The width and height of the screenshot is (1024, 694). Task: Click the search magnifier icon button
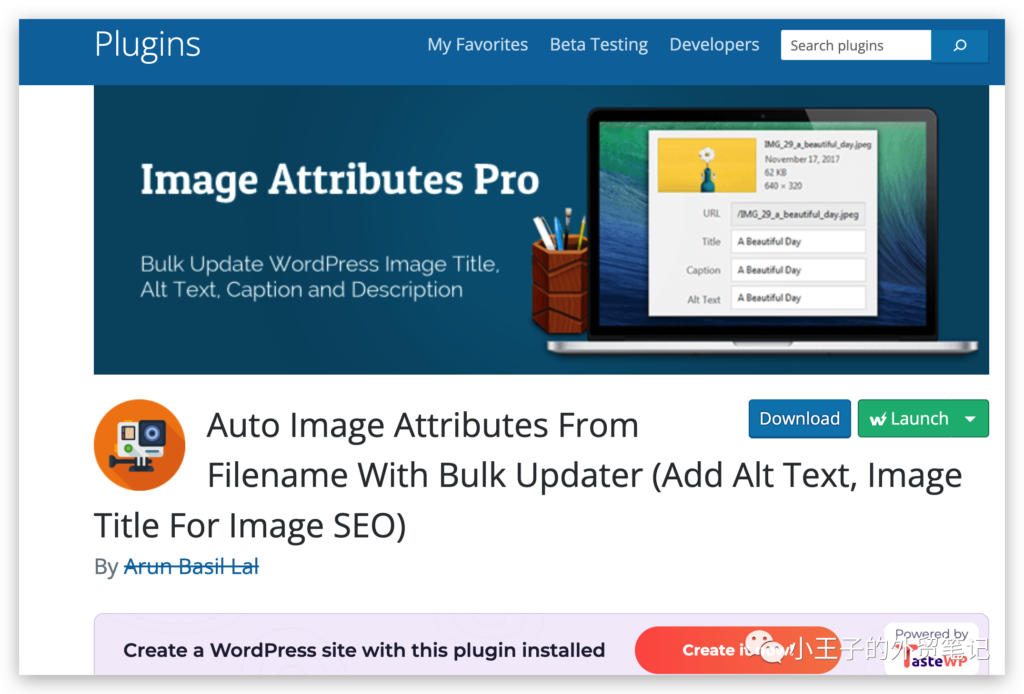pos(959,45)
